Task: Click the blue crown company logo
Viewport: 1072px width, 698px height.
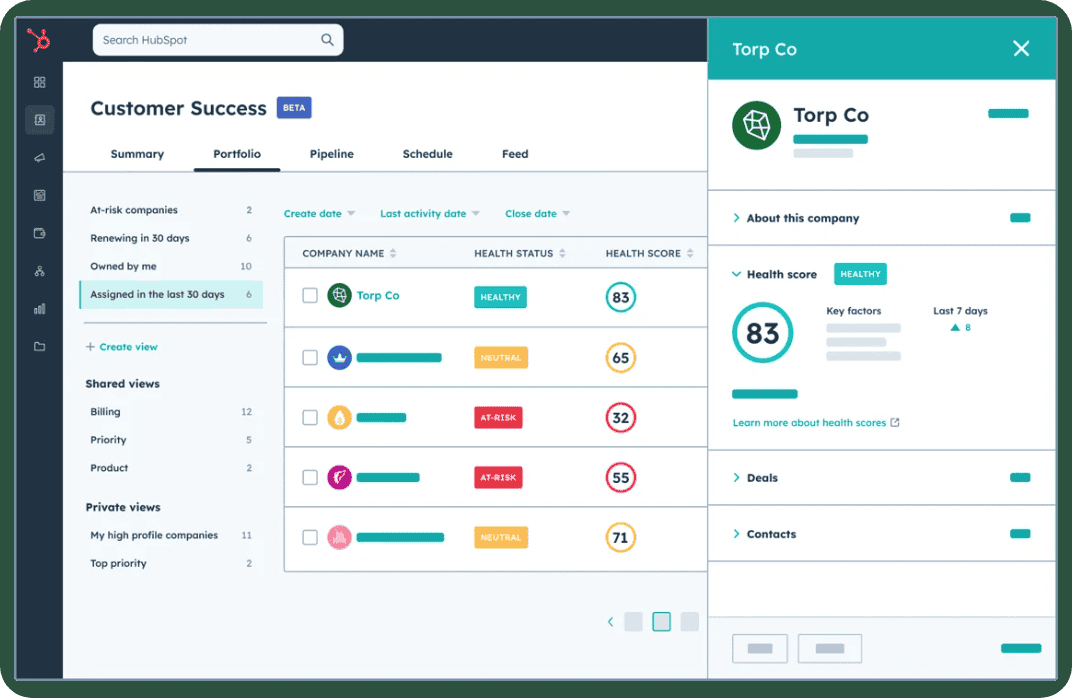Action: pyautogui.click(x=339, y=358)
